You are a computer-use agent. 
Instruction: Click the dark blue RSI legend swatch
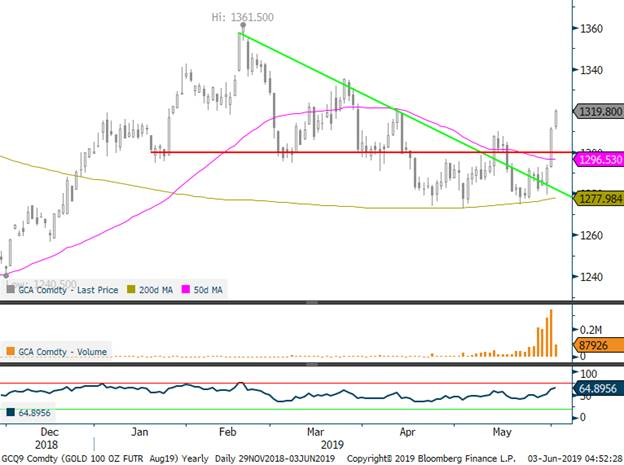point(11,410)
